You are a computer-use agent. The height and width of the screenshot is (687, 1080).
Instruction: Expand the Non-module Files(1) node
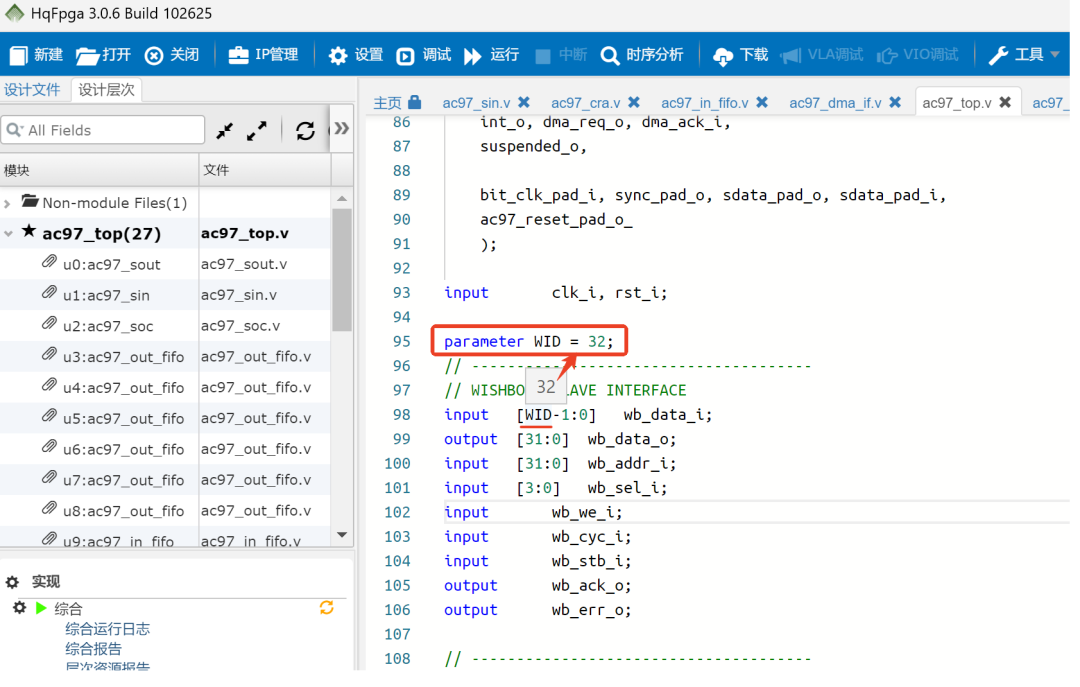pos(8,203)
